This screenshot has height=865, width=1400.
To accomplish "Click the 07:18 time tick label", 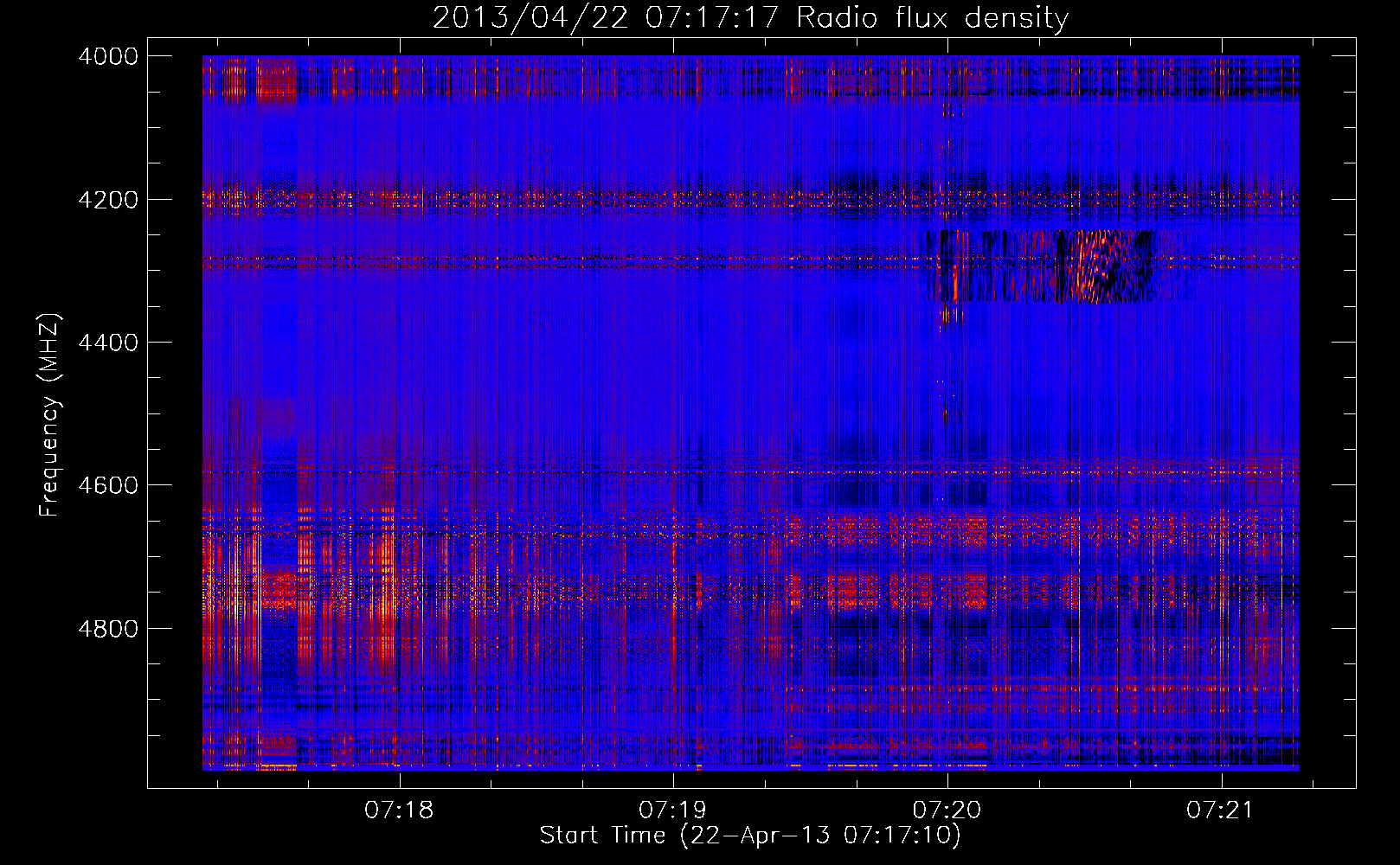I will tap(399, 810).
